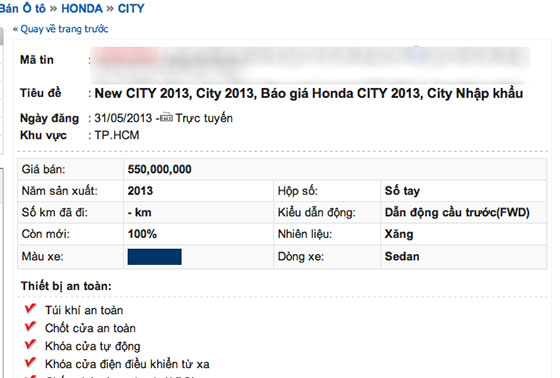Click the Sedan body type value

[402, 257]
